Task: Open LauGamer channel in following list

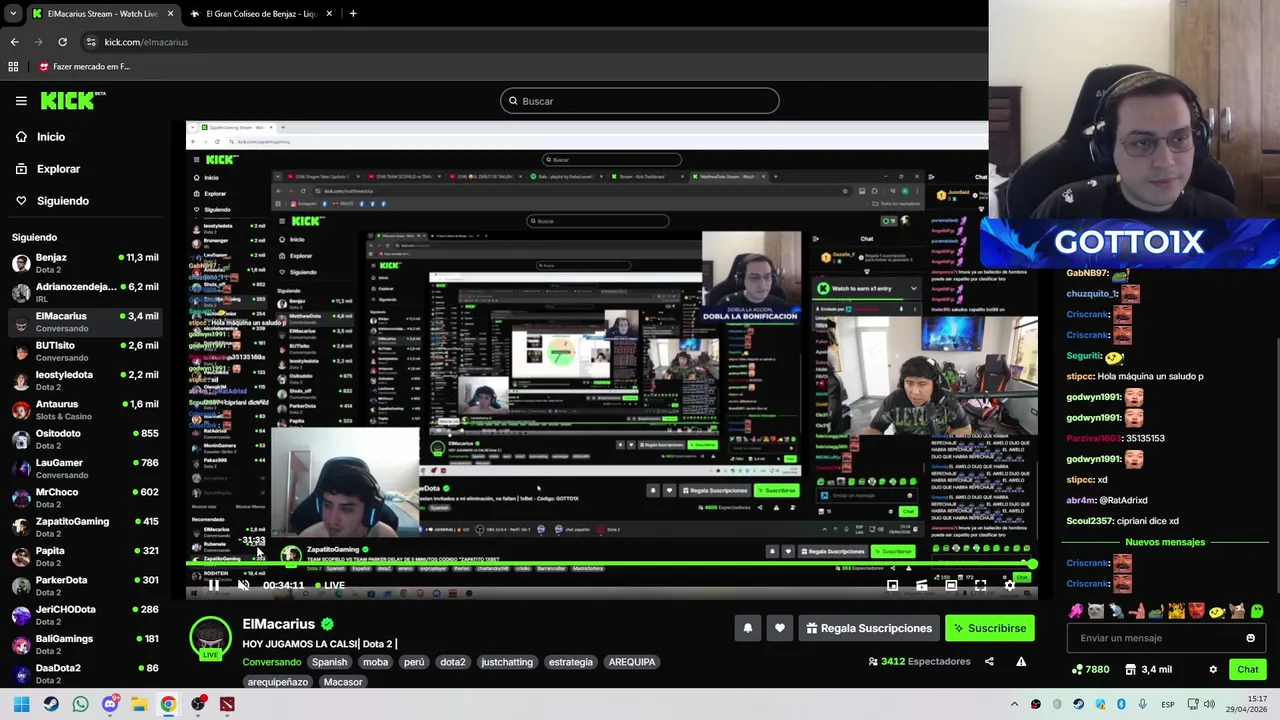Action: point(85,468)
